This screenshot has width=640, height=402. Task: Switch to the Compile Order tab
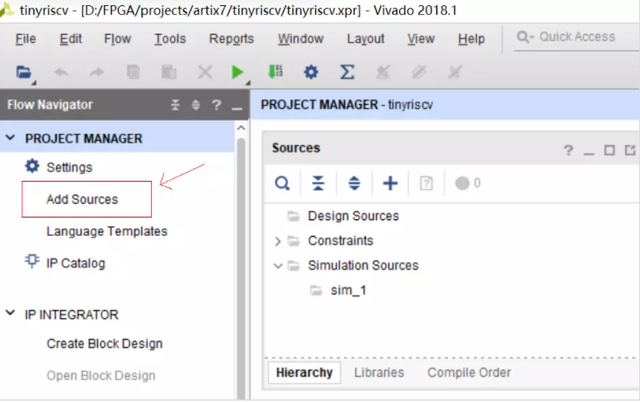[x=468, y=373]
